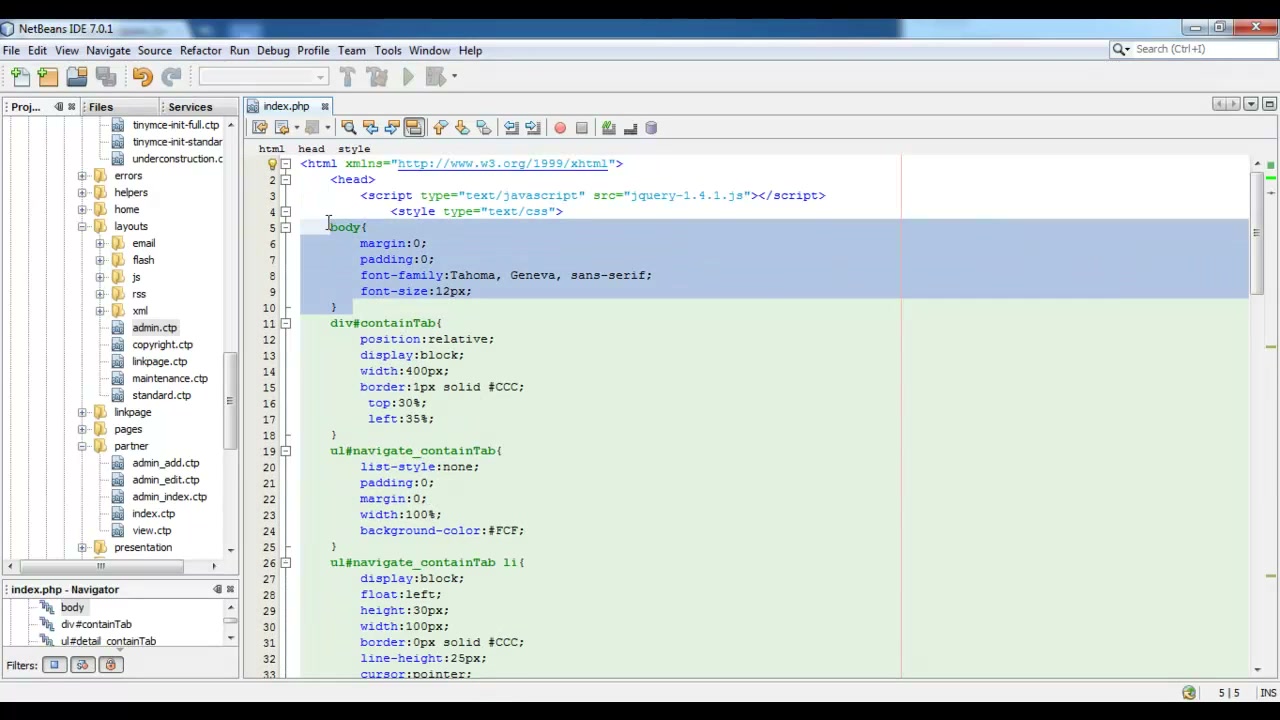Viewport: 1280px width, 720px height.
Task: Select admin.ctp in project tree
Action: point(154,328)
